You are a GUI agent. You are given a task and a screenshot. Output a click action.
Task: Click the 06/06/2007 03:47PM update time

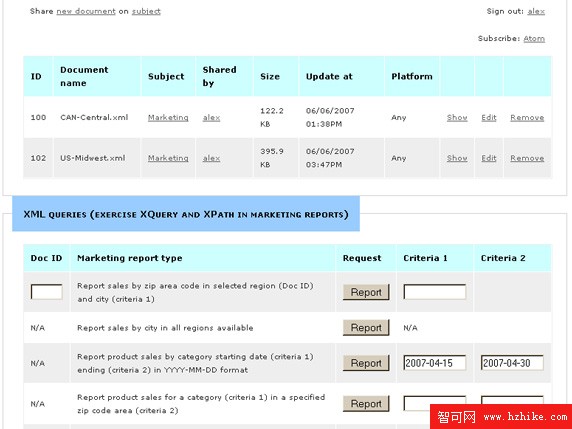click(330, 158)
